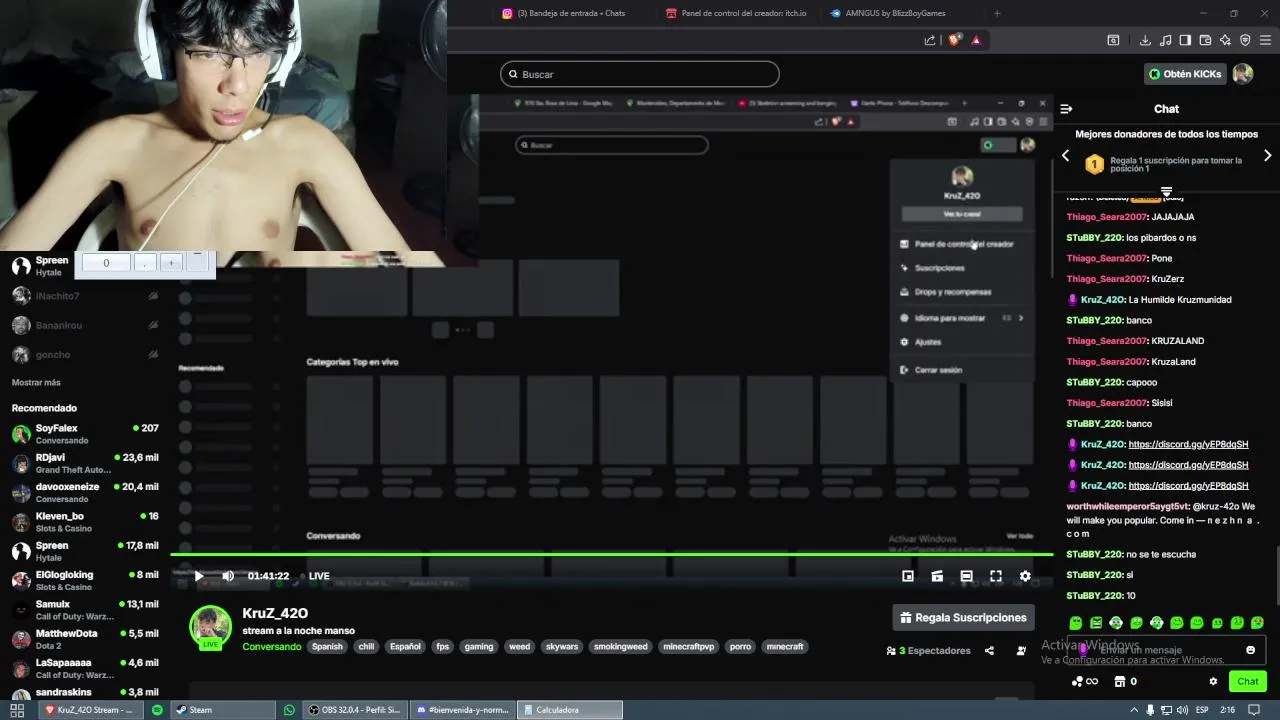Click the Conversando category link
The height and width of the screenshot is (720, 1280).
[271, 647]
